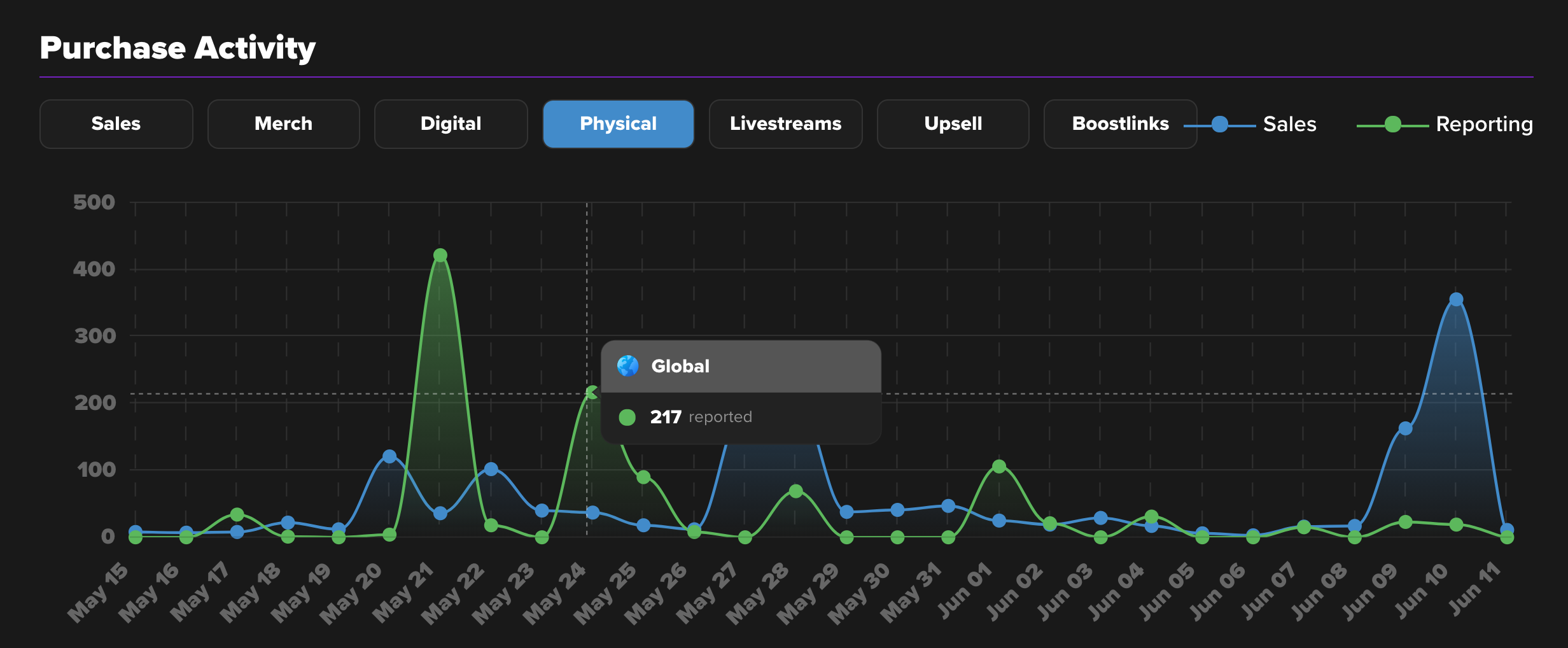Switch to the Sales tab
This screenshot has width=1568, height=648.
coord(116,123)
